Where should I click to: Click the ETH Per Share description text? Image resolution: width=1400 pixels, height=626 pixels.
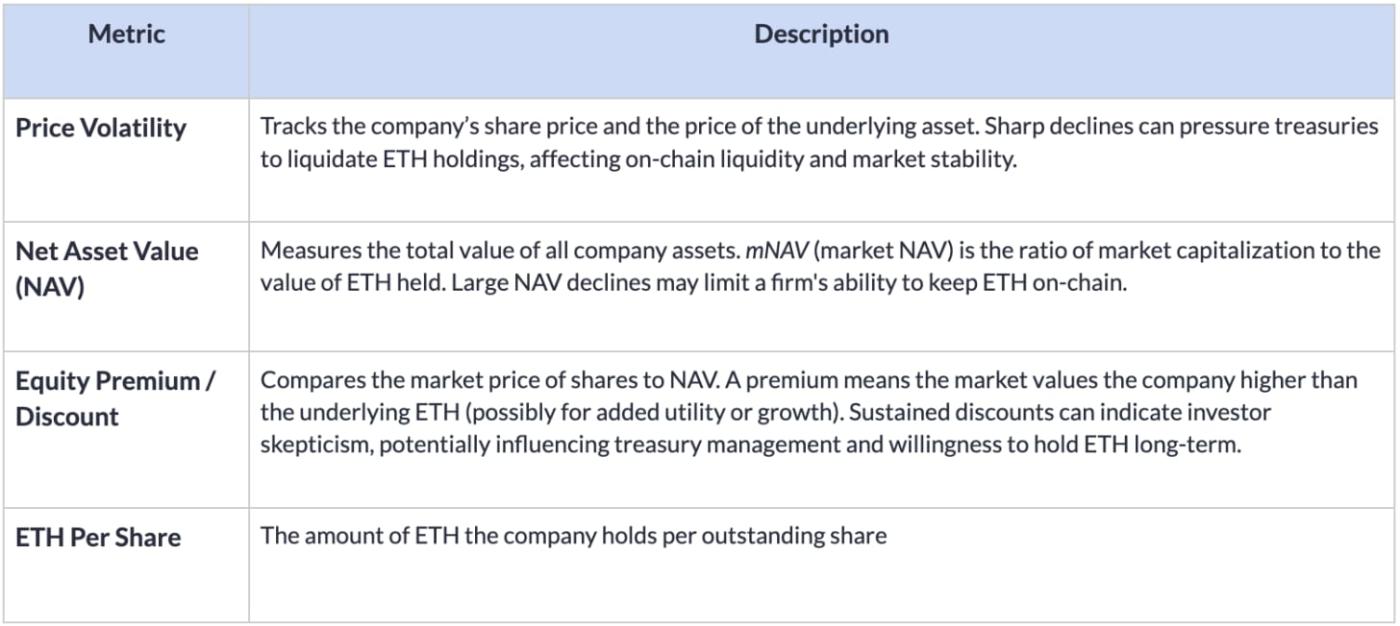[x=573, y=536]
